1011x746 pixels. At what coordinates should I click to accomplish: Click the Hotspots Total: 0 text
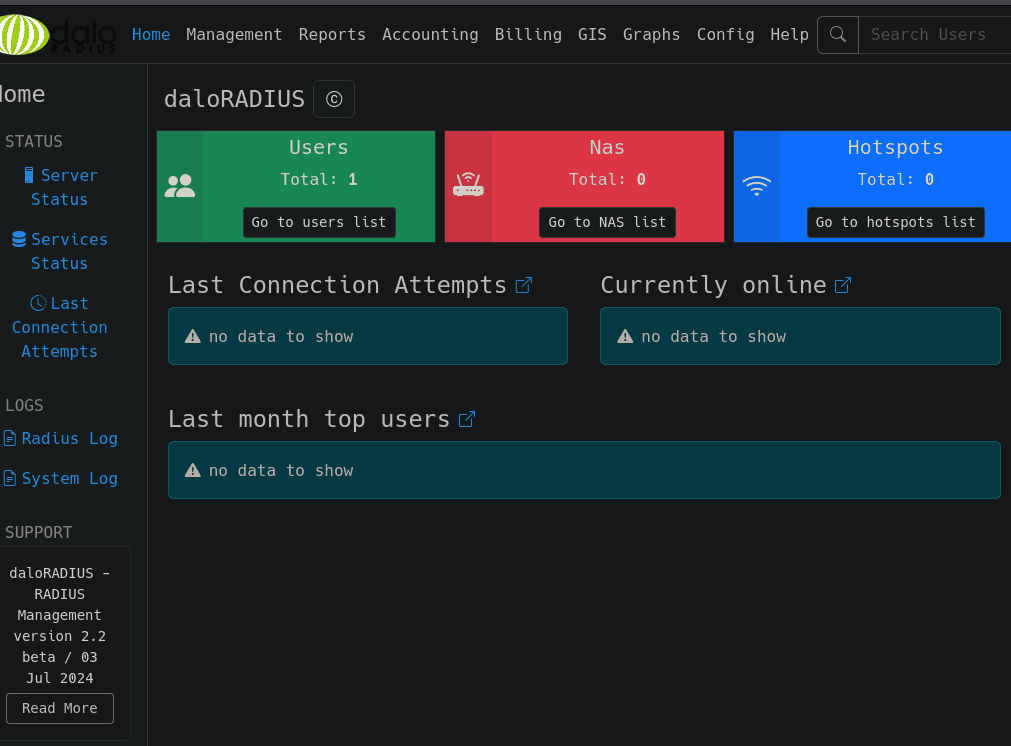[896, 179]
